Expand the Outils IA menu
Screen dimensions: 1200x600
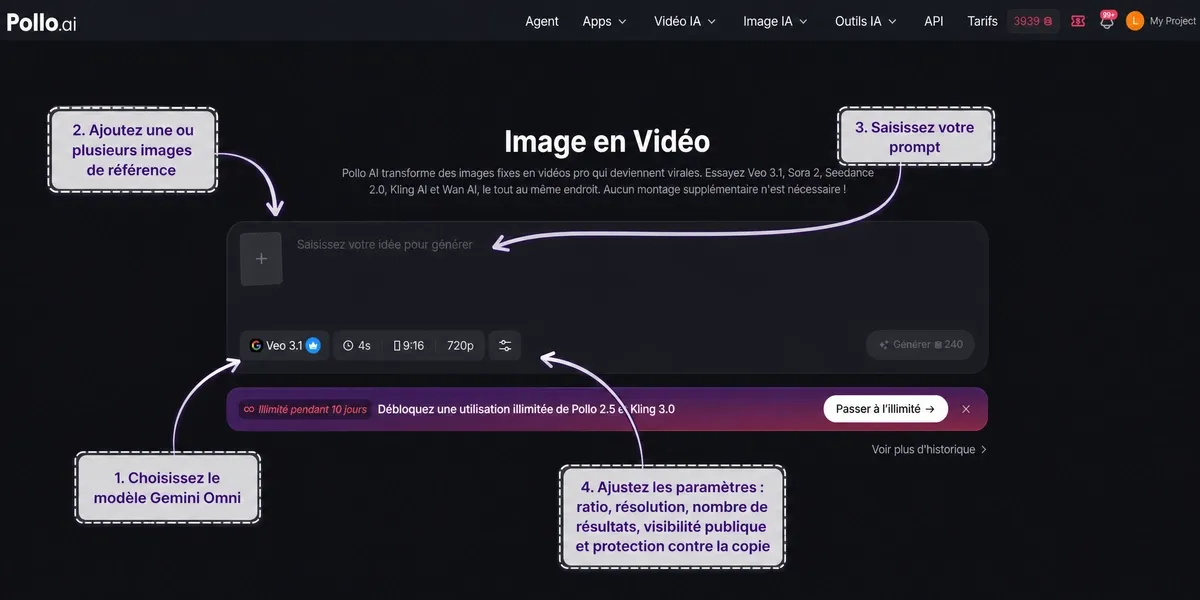pos(866,21)
